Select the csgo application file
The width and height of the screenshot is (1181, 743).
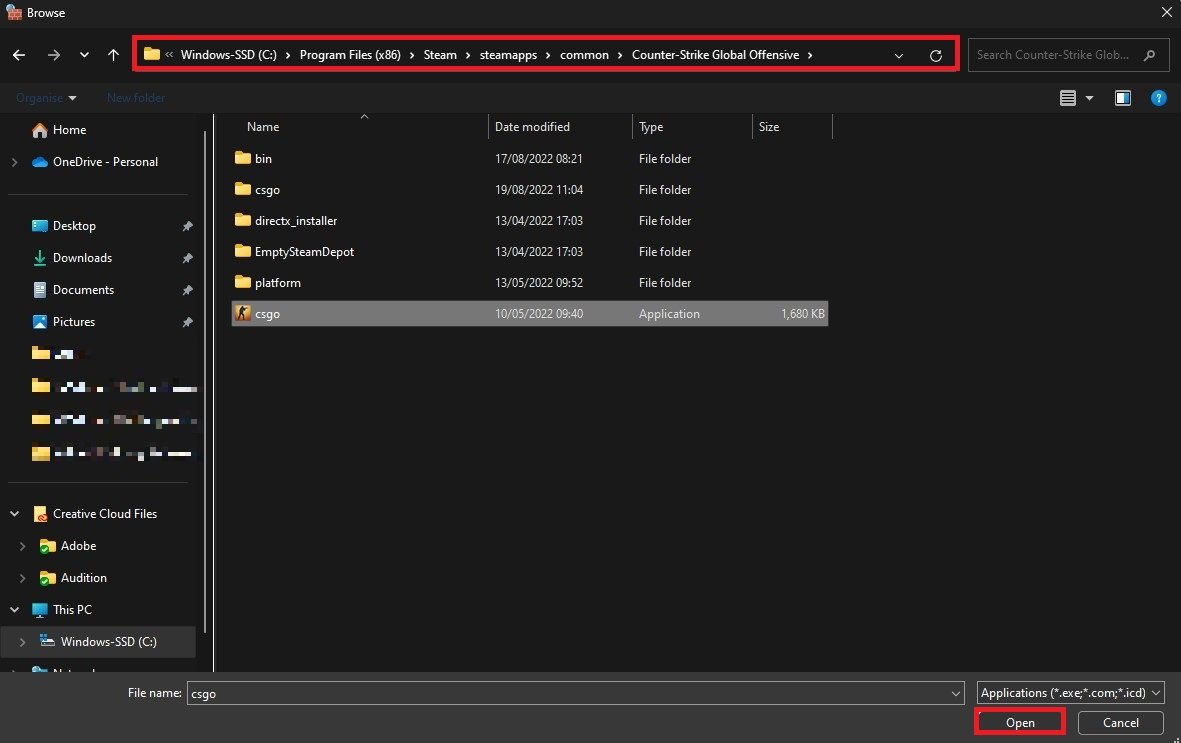(267, 314)
